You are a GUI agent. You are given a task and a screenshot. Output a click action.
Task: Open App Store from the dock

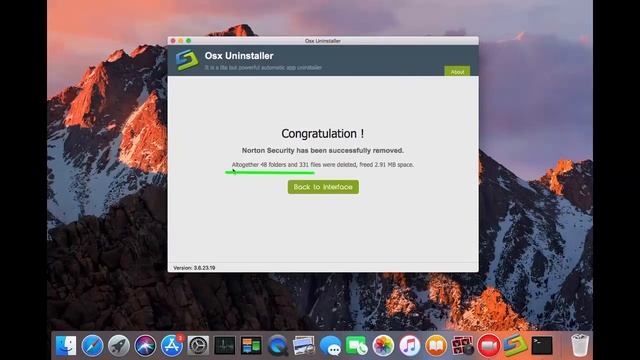point(172,345)
